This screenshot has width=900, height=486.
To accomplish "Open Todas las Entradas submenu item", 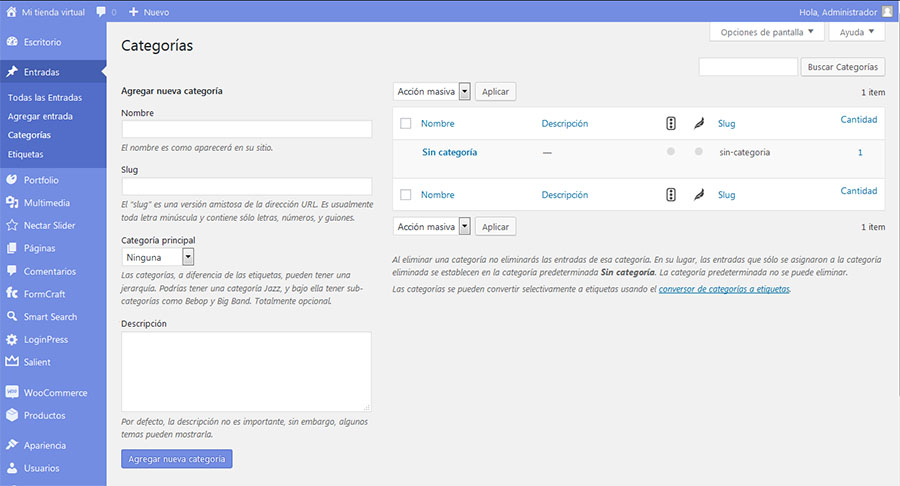I will click(45, 98).
